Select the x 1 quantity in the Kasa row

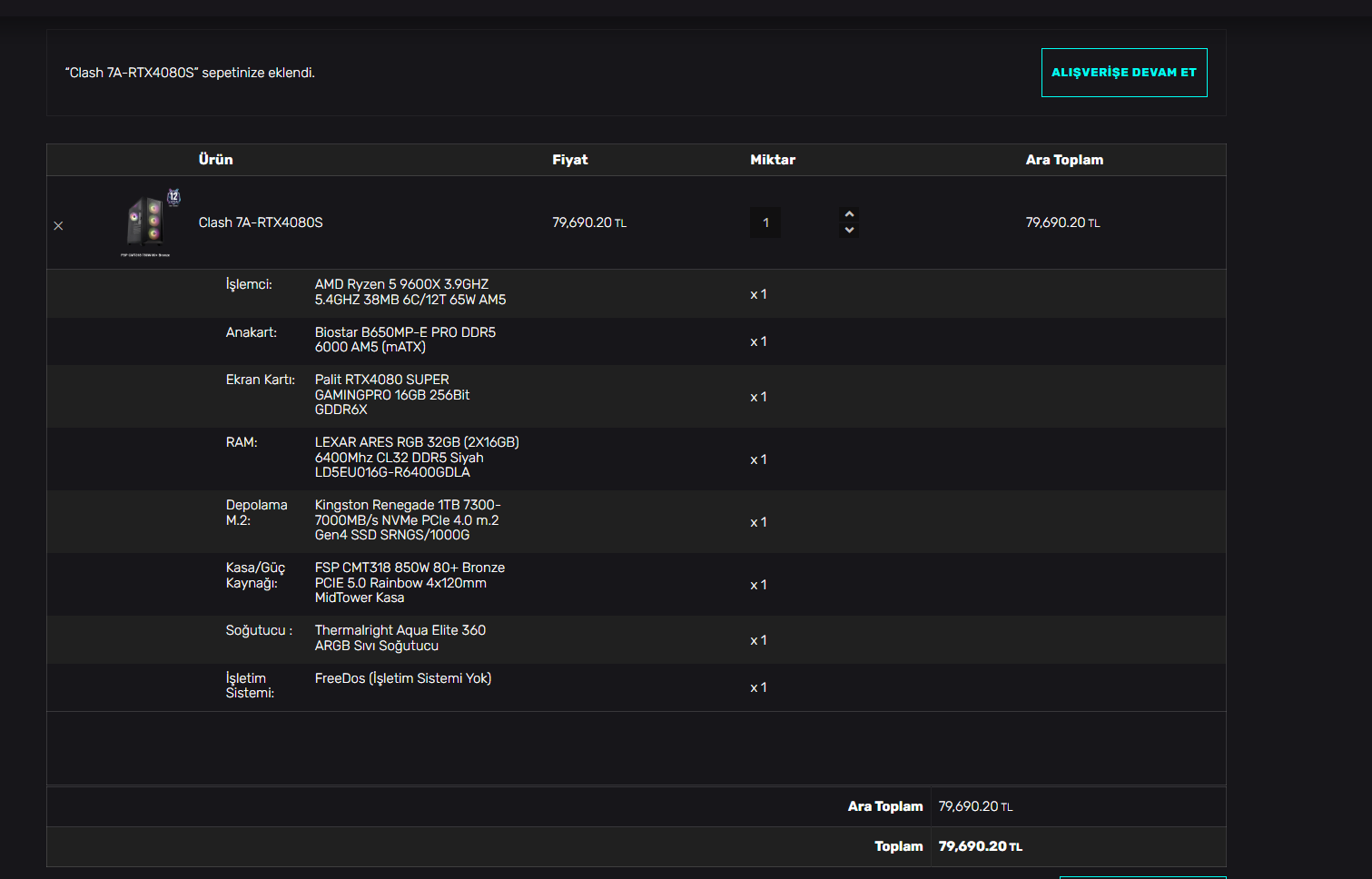pos(758,585)
